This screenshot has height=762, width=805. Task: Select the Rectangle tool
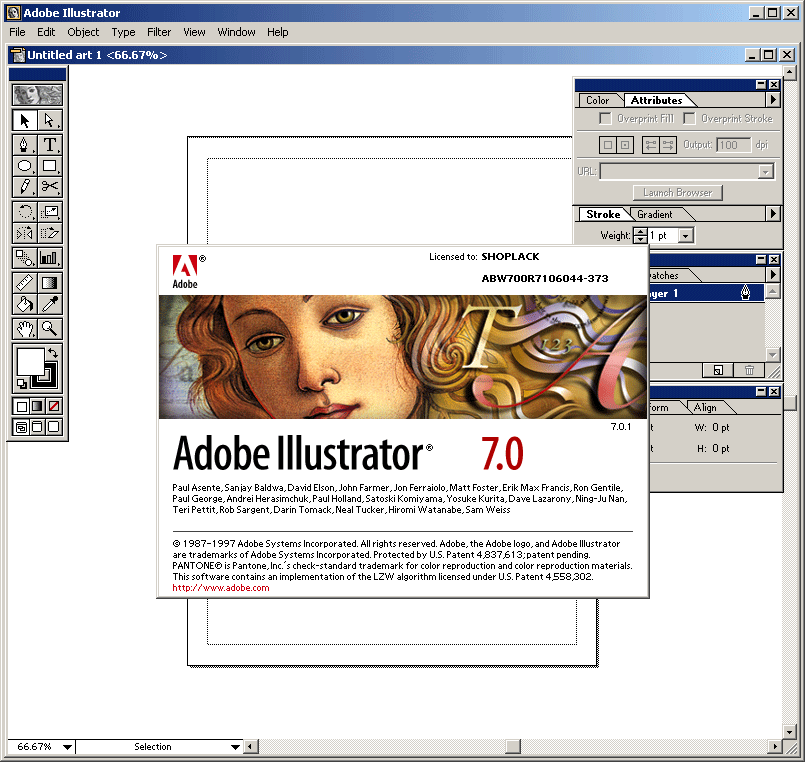pyautogui.click(x=50, y=166)
